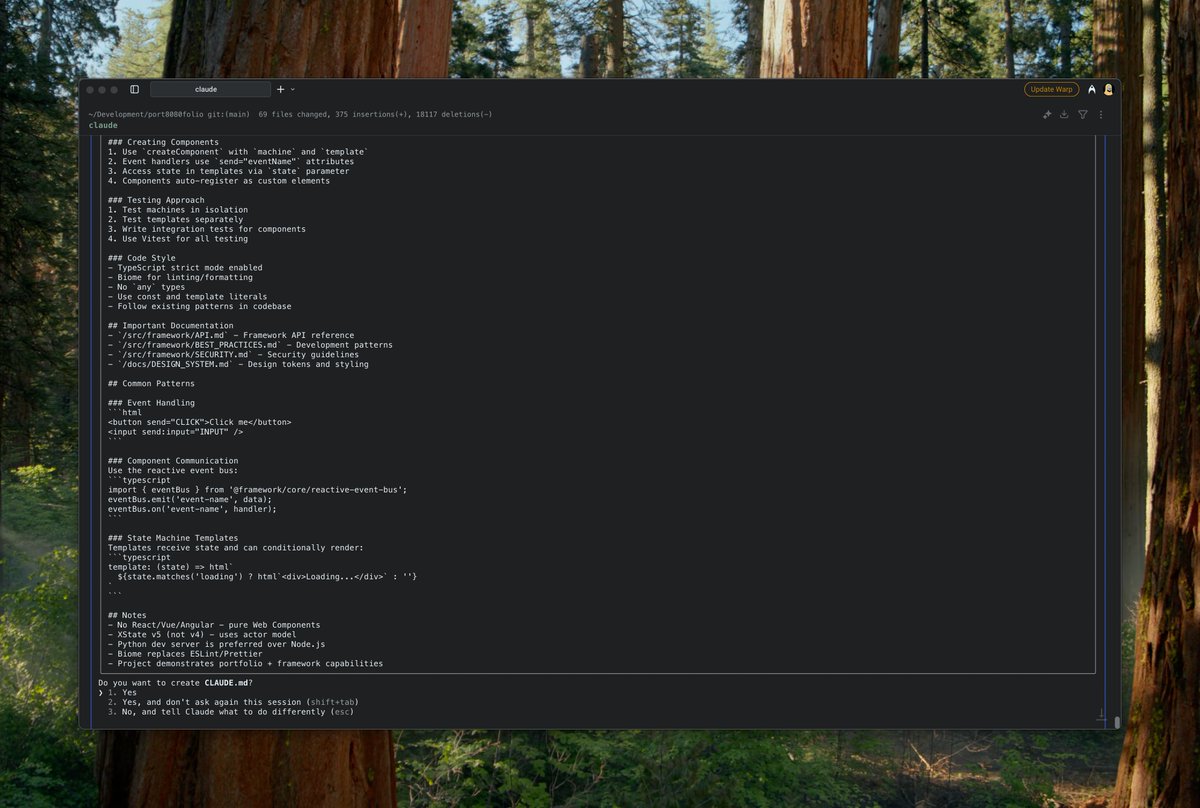Viewport: 1200px width, 808px height.
Task: Choose option '1. Yes'
Action: (122, 692)
